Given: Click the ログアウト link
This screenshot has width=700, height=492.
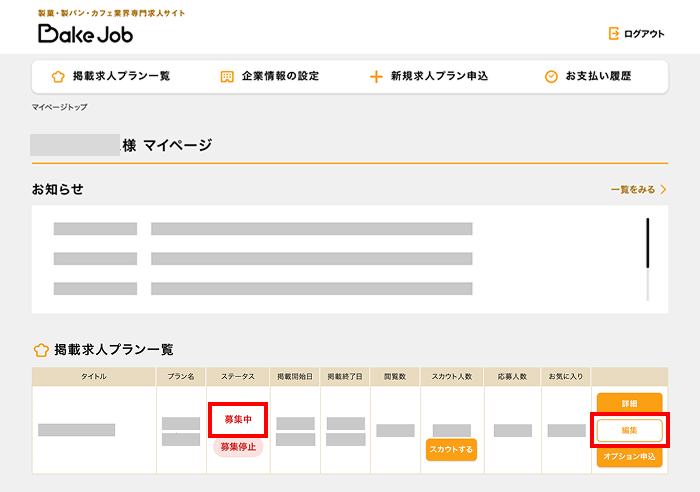Looking at the screenshot, I should 643,34.
